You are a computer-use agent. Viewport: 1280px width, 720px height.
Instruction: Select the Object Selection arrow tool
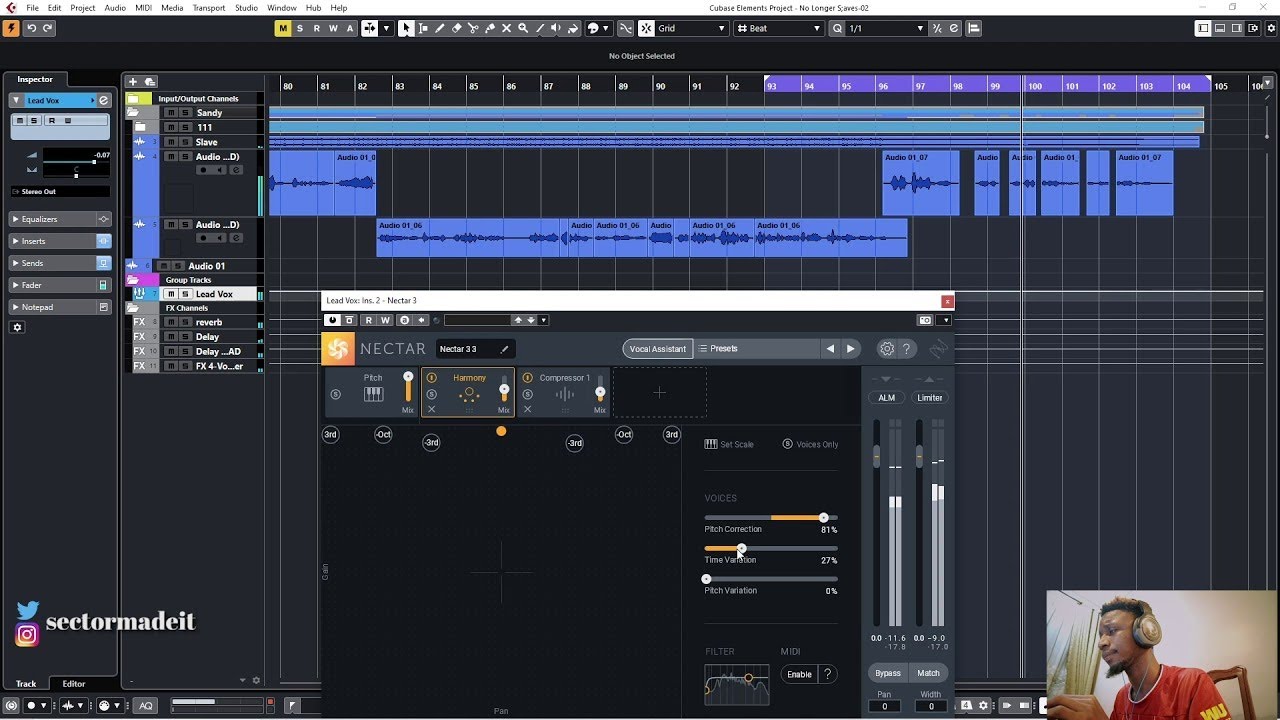(x=406, y=28)
